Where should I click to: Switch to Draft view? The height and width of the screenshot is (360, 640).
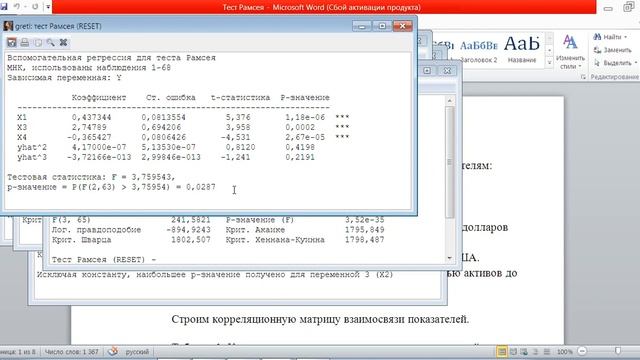click(547, 351)
